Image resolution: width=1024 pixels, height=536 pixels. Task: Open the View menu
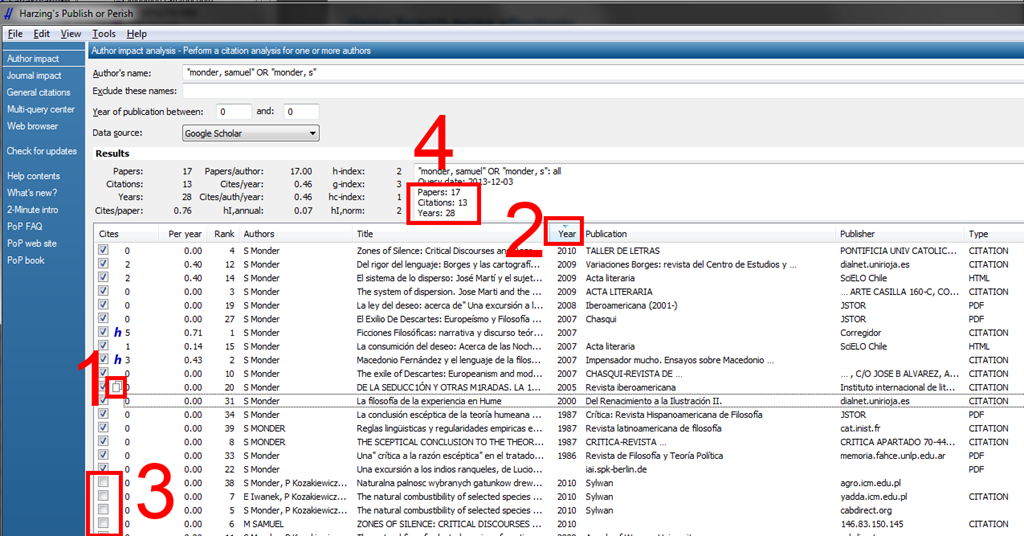coord(70,34)
